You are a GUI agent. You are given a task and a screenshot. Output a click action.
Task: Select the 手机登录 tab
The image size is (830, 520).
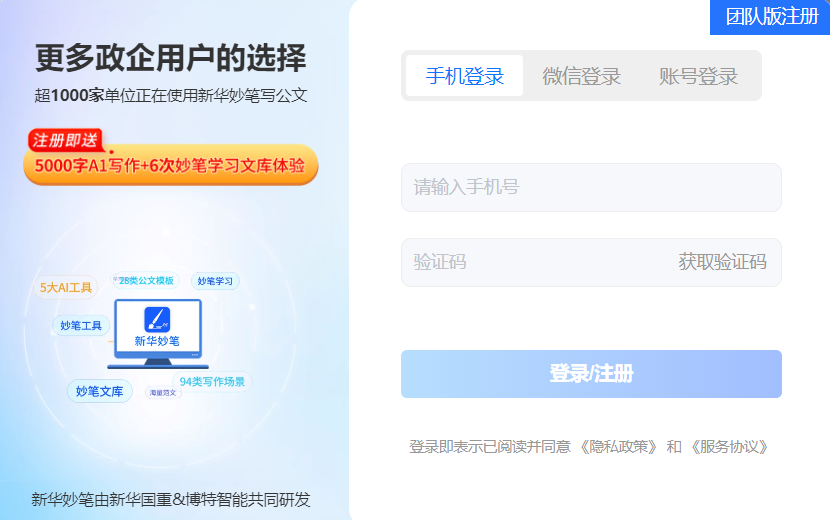(464, 76)
